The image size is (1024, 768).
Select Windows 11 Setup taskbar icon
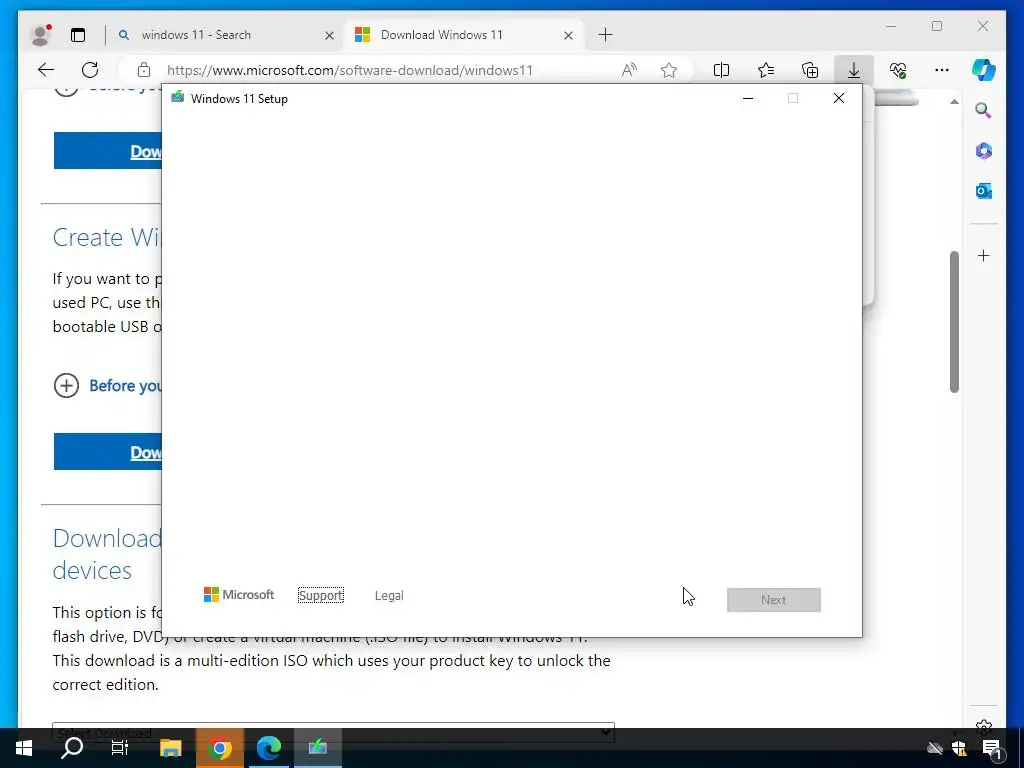[x=317, y=748]
